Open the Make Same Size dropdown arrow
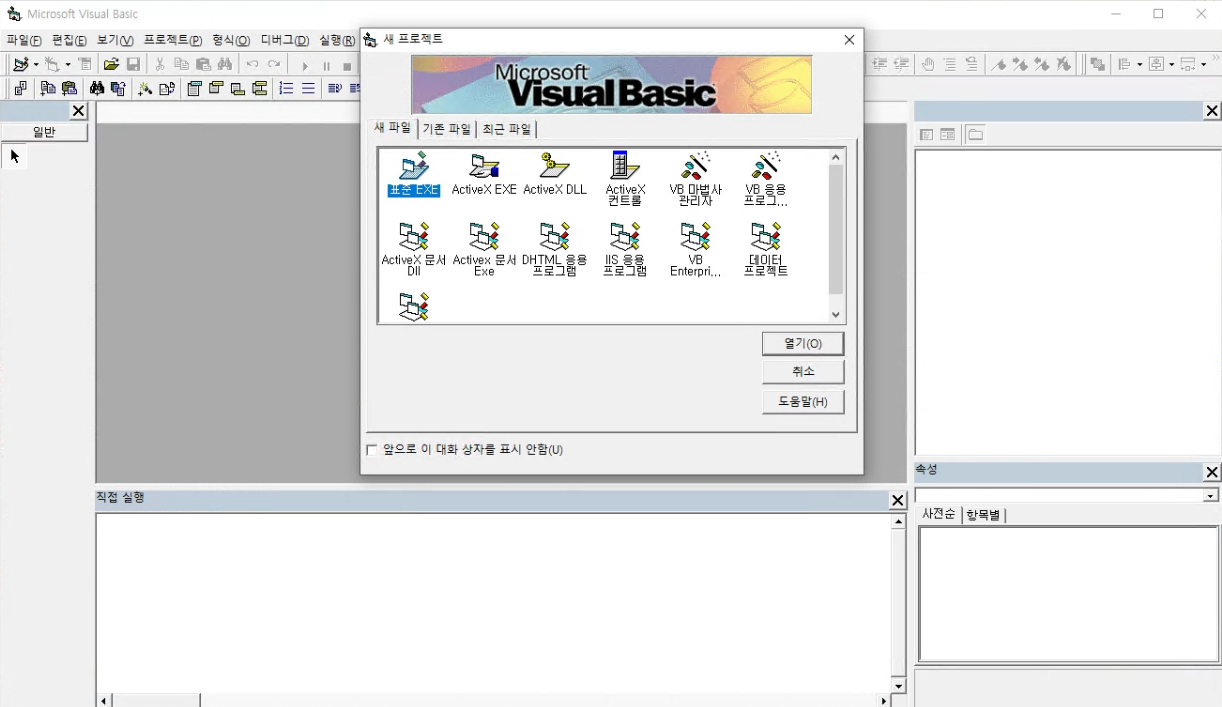Viewport: 1222px width, 707px height. (1203, 64)
